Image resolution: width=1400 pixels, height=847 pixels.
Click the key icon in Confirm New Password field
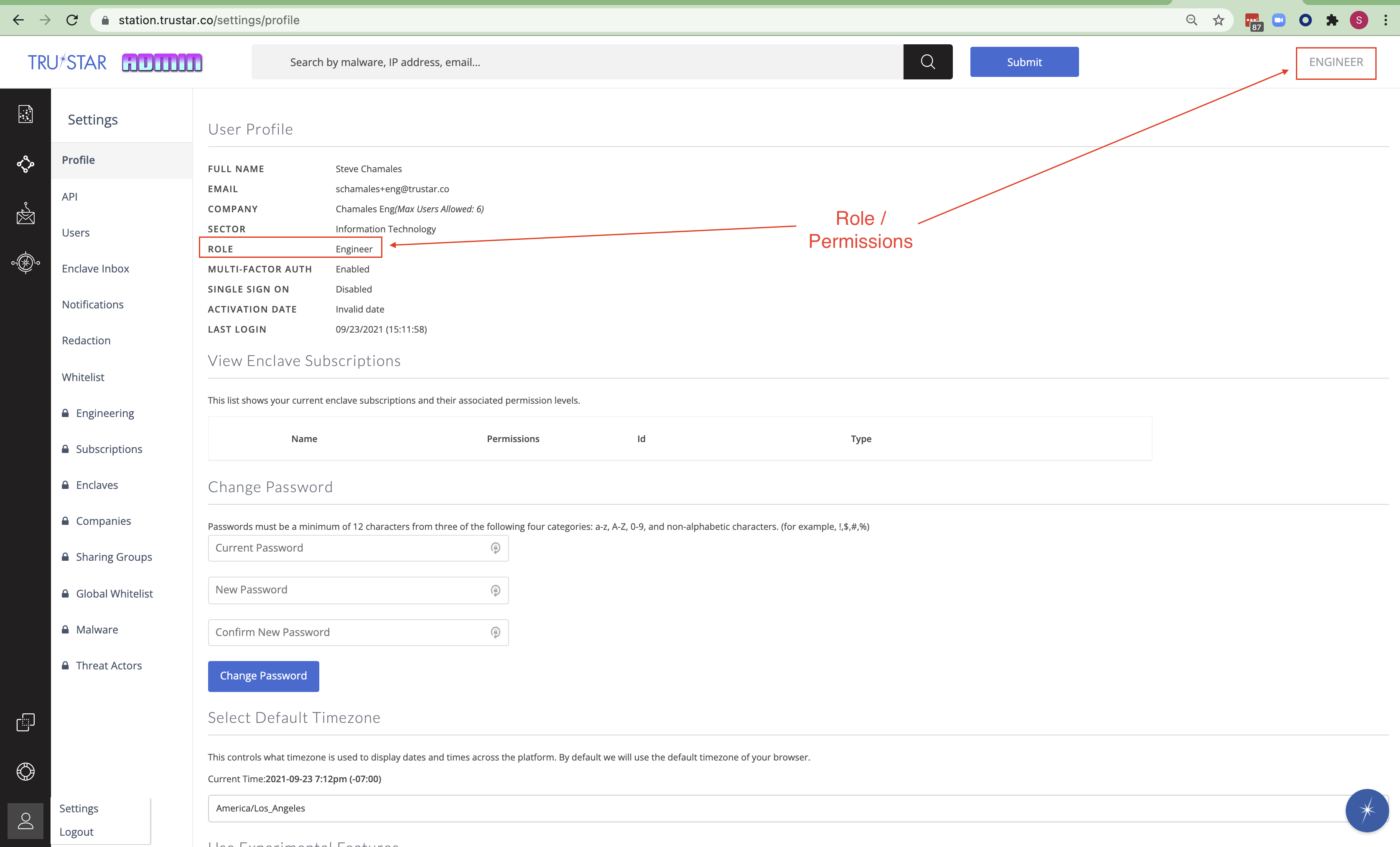pos(496,632)
